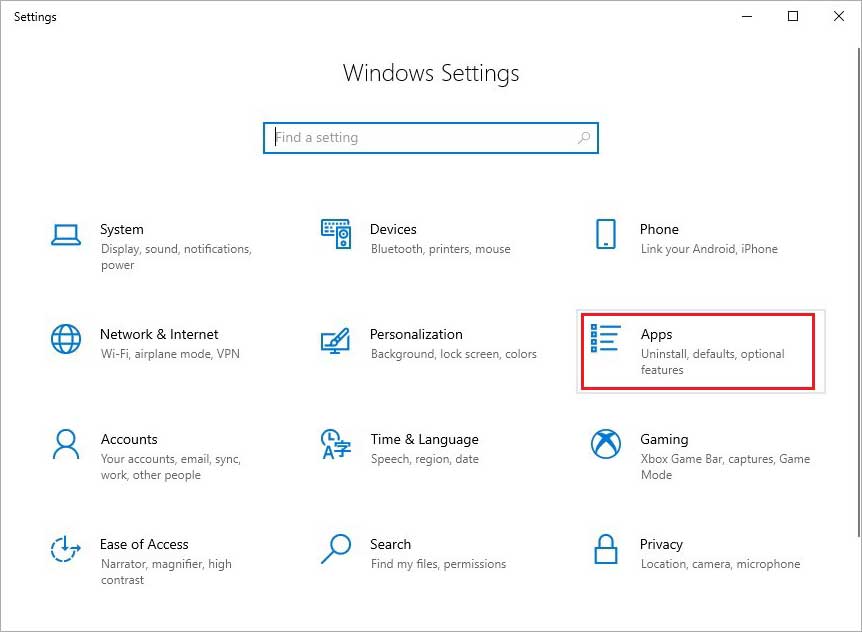This screenshot has height=632, width=862.
Task: Open Apps settings title
Action: [656, 334]
